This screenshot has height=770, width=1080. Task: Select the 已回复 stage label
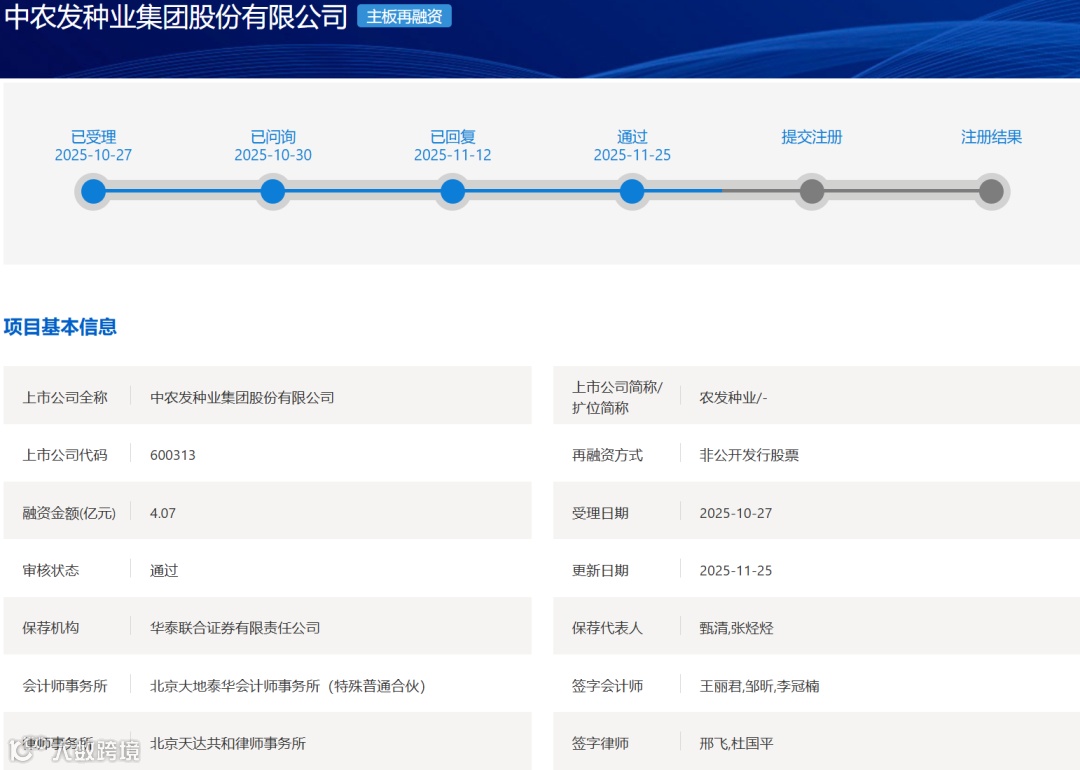(x=453, y=136)
